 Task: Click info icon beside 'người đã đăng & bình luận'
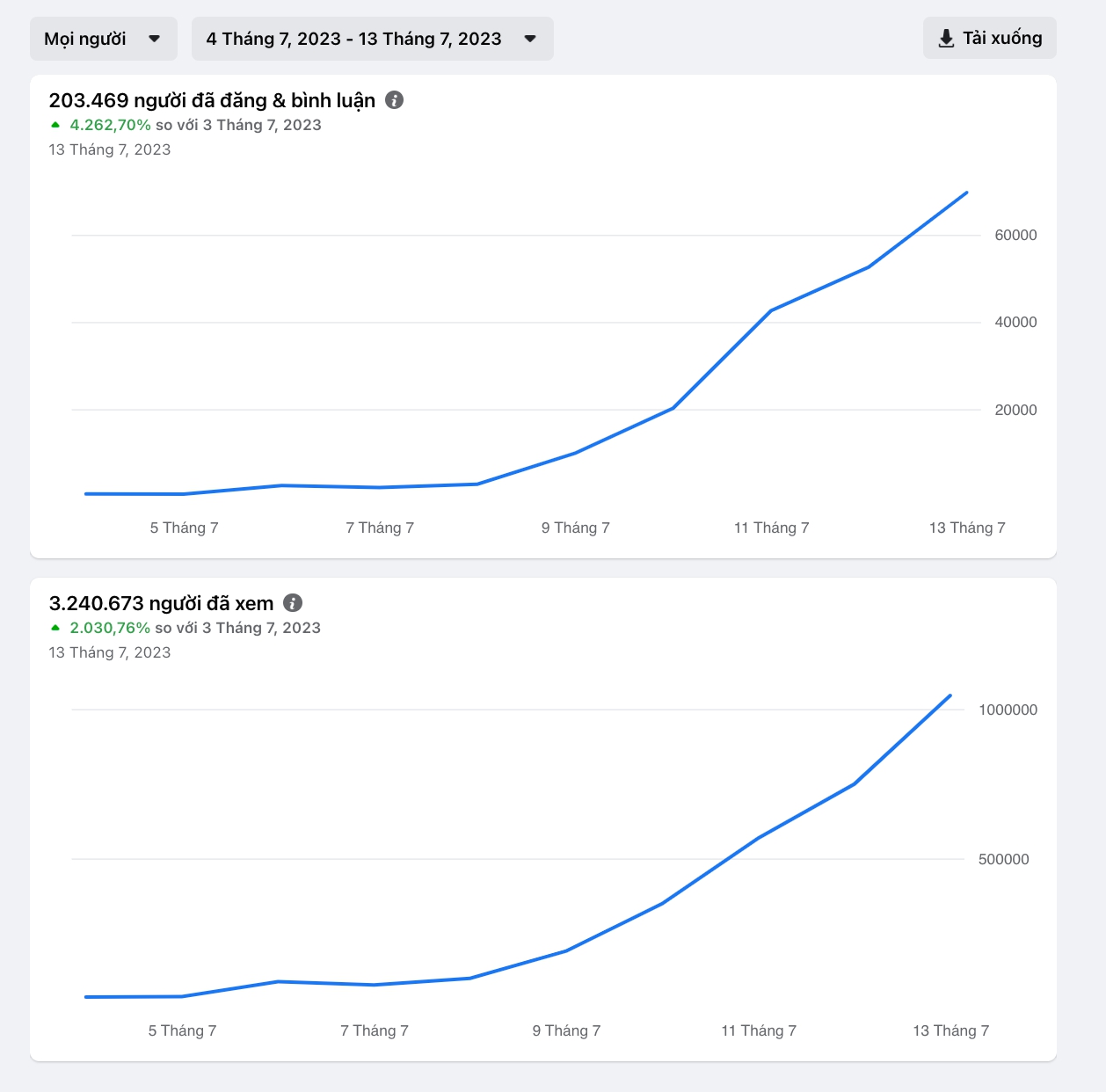pyautogui.click(x=395, y=100)
